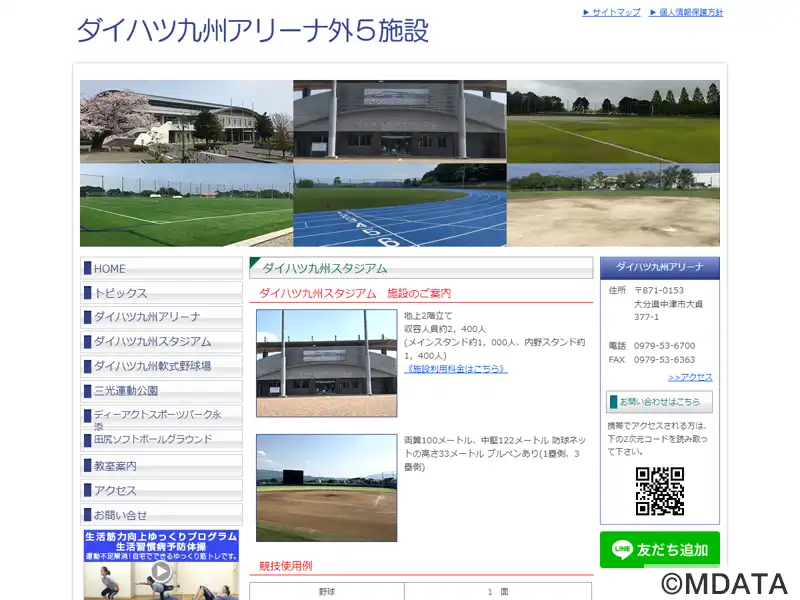Open 教室案内 menu item
Viewport: 800px width, 600px height.
pos(161,466)
